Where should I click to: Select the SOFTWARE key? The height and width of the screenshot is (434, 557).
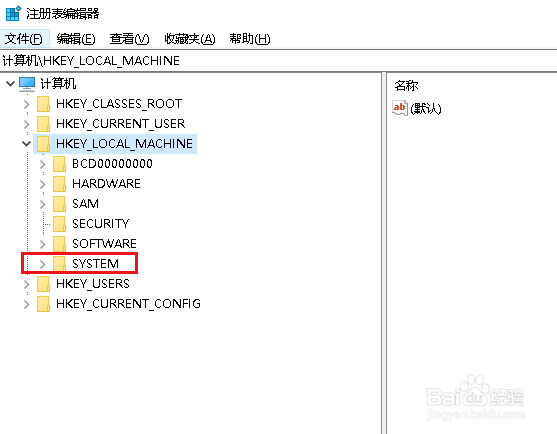click(x=104, y=244)
